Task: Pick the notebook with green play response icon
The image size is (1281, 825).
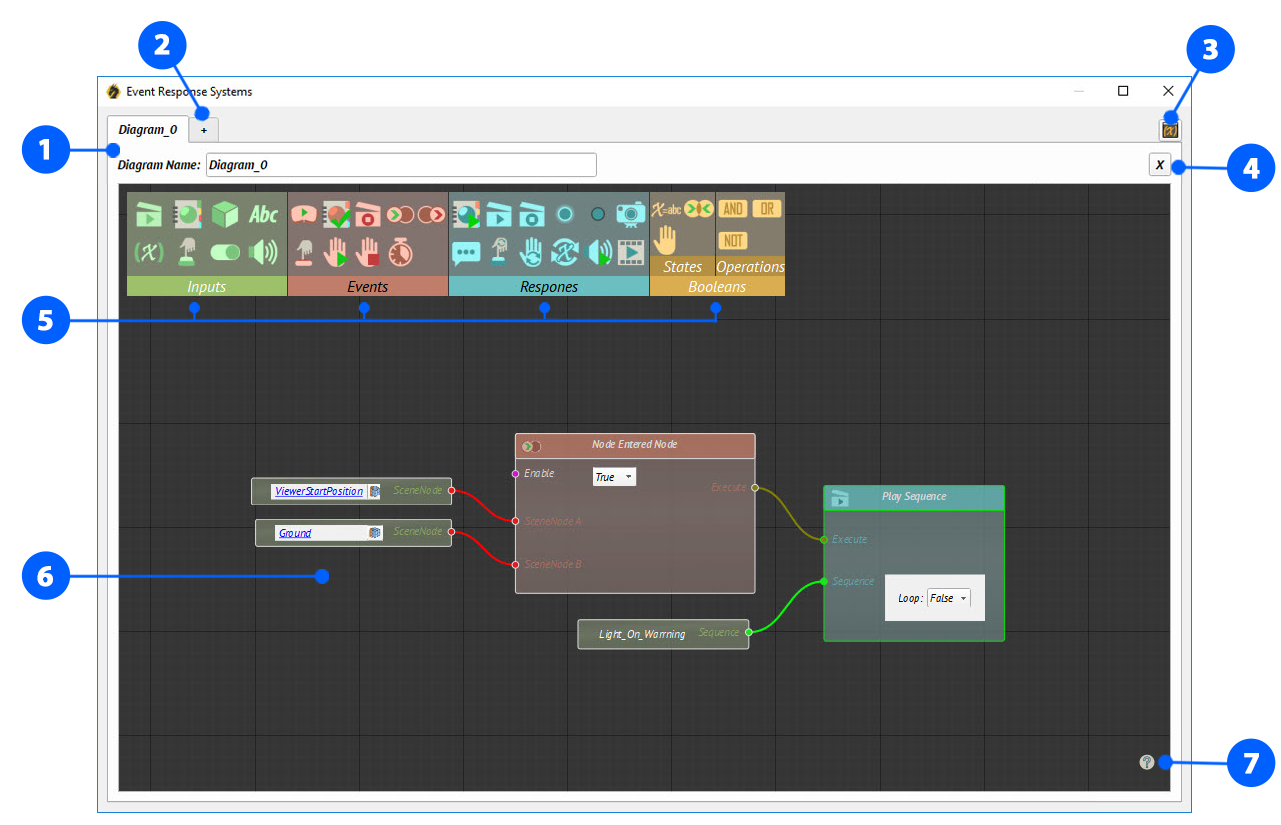Action: [466, 215]
